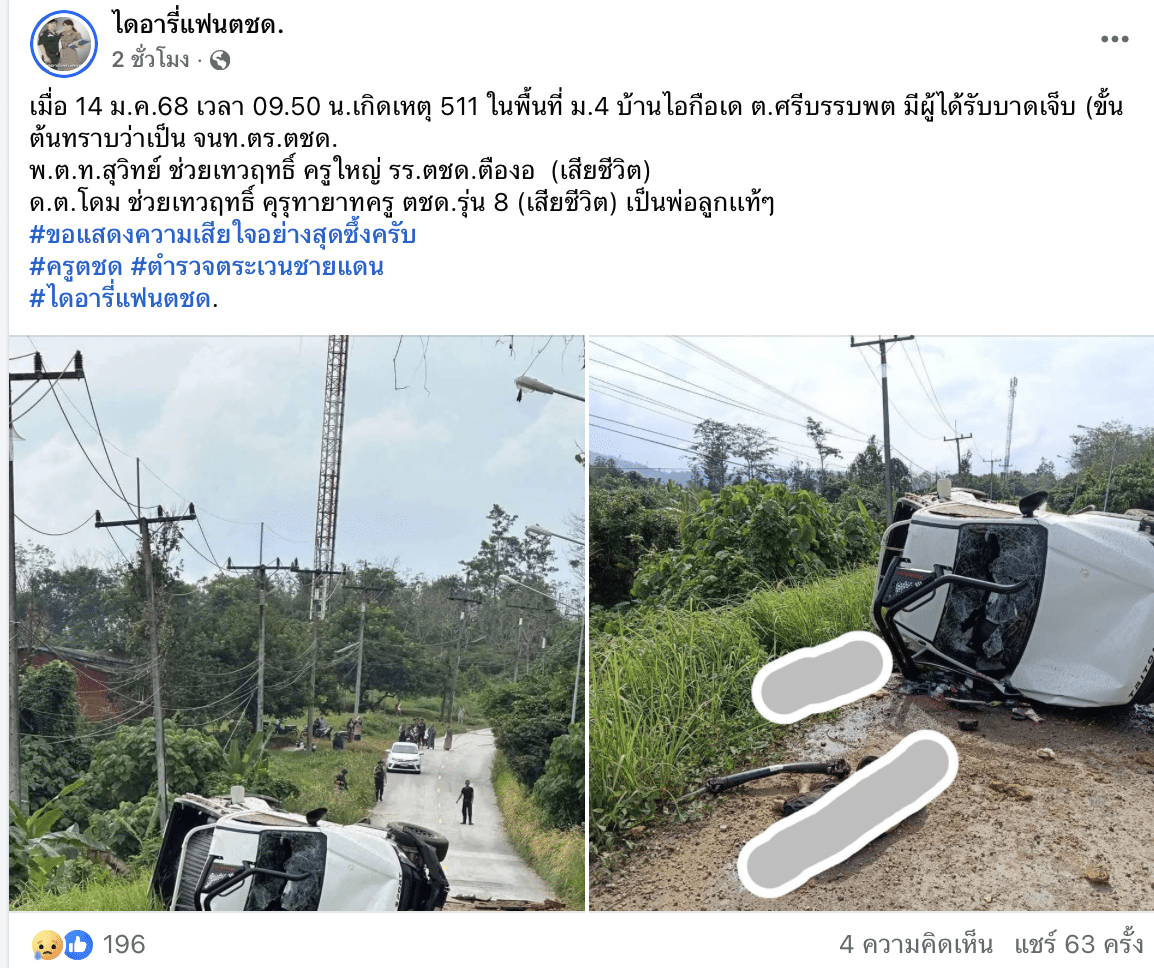
Task: Click the lower blurred oval in right photo
Action: pyautogui.click(x=849, y=814)
